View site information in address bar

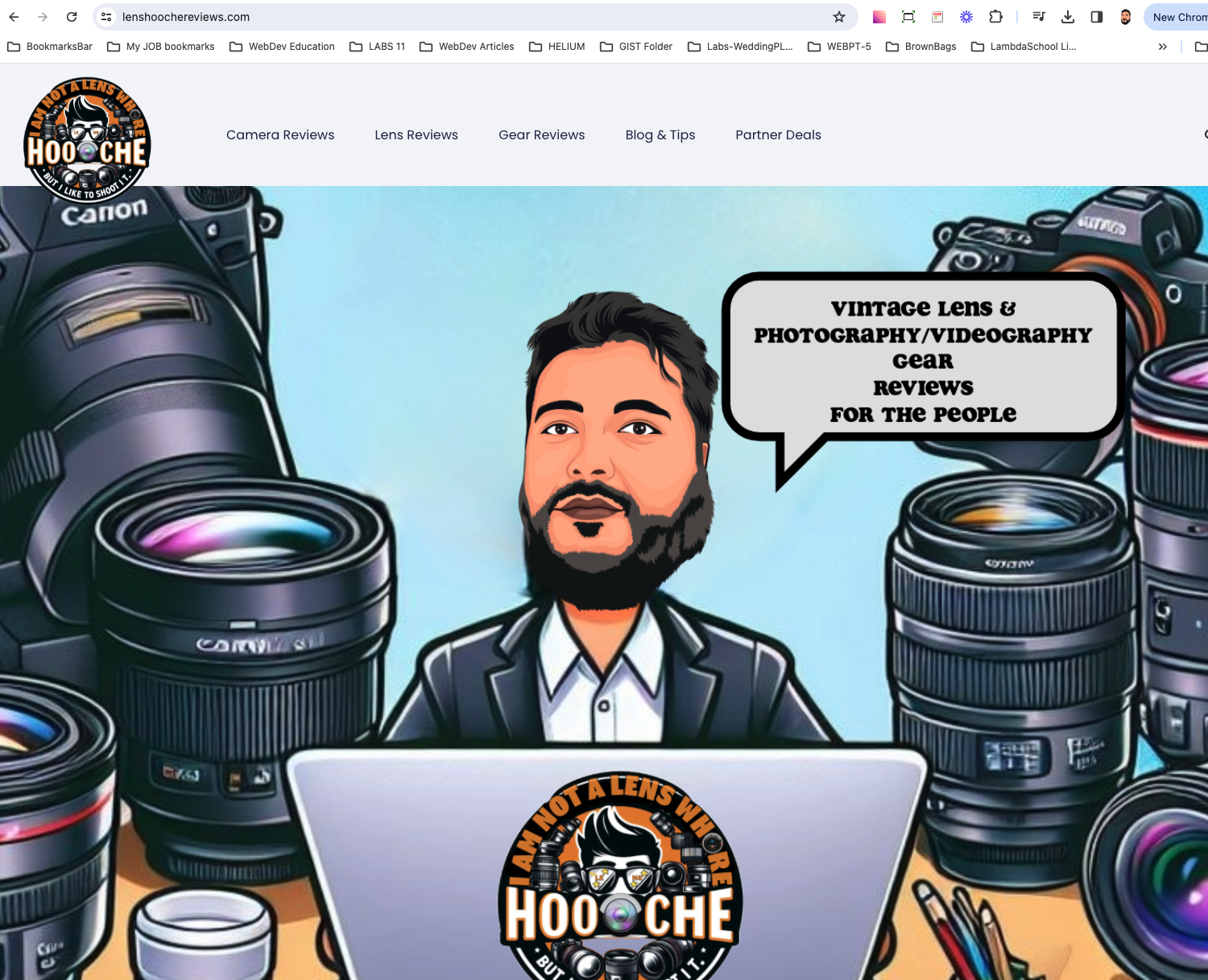(x=106, y=17)
